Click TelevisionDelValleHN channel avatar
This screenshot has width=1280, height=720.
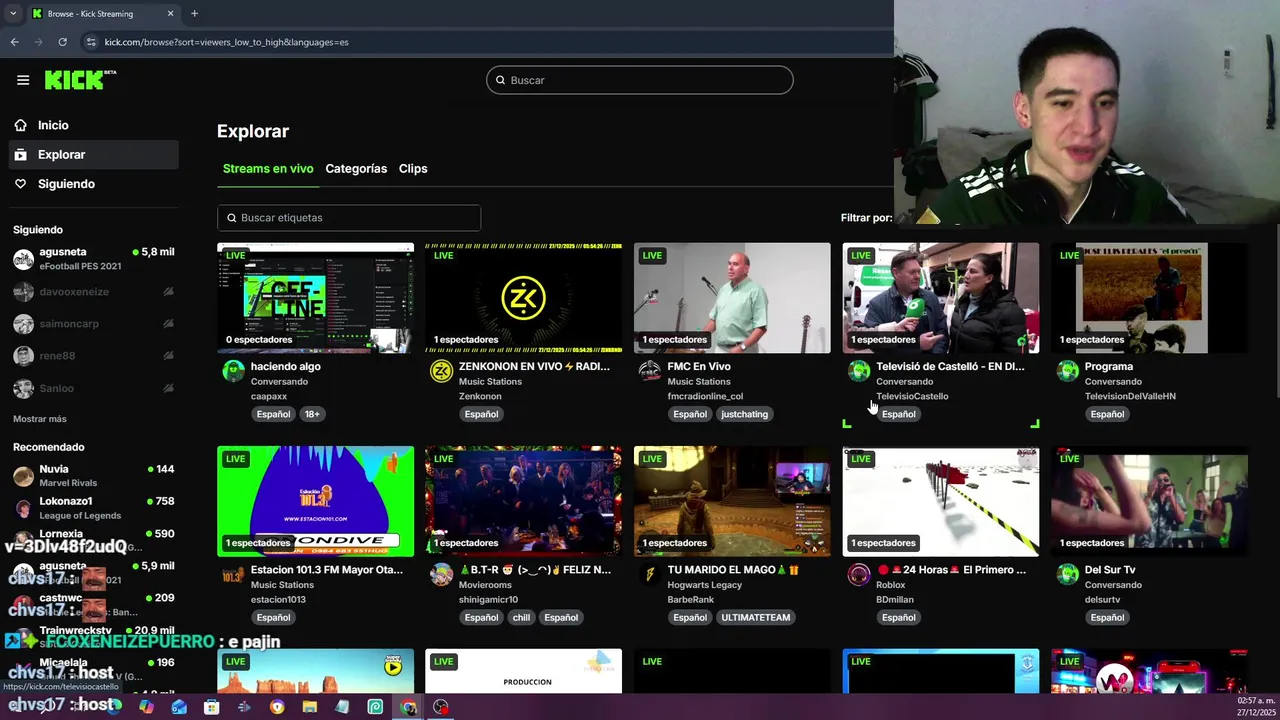1068,372
